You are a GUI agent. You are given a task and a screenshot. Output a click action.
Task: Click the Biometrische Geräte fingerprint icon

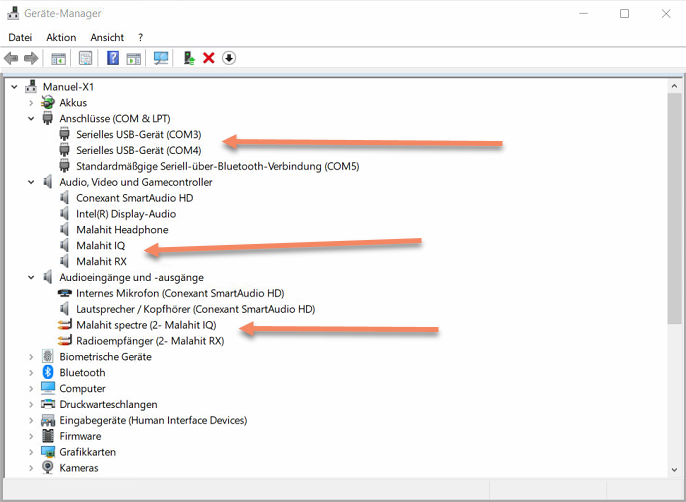pos(48,356)
